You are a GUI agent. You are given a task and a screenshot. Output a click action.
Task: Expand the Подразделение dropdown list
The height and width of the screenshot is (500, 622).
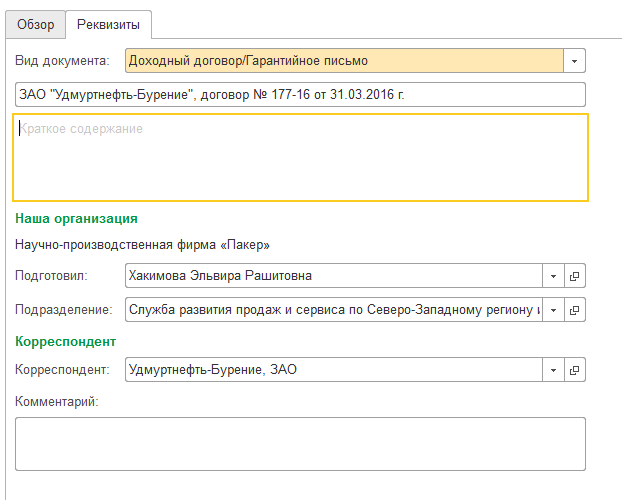[553, 310]
